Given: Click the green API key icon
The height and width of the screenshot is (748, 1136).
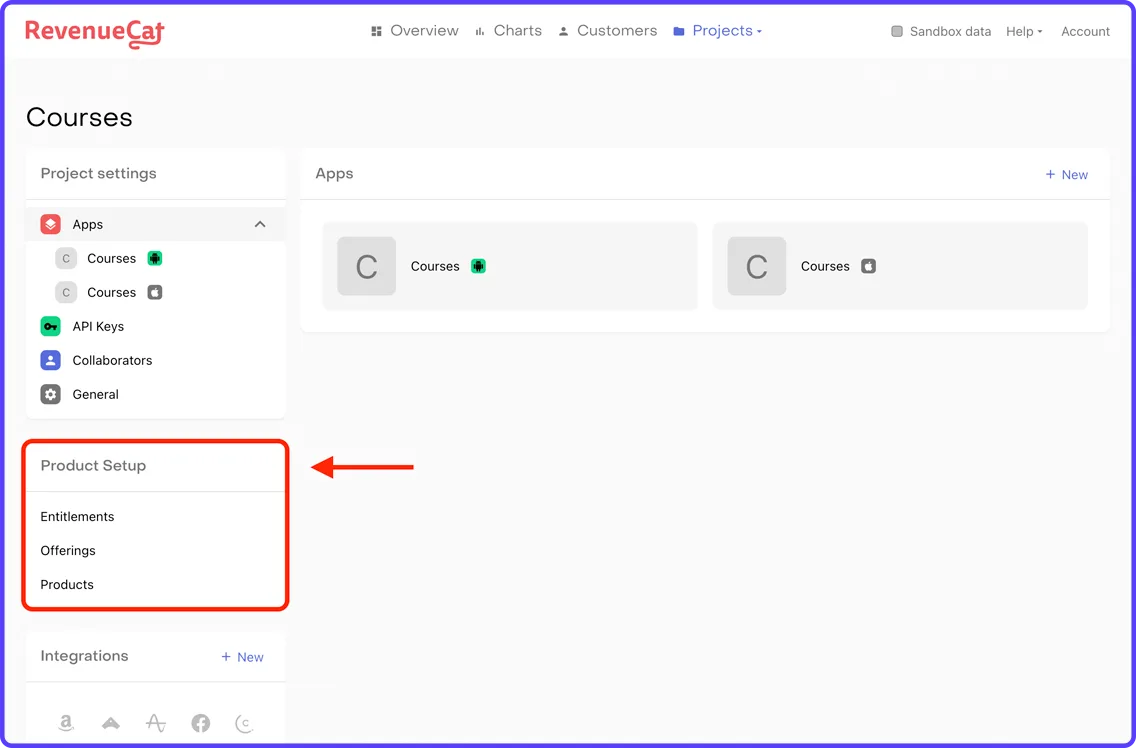Looking at the screenshot, I should click(51, 327).
